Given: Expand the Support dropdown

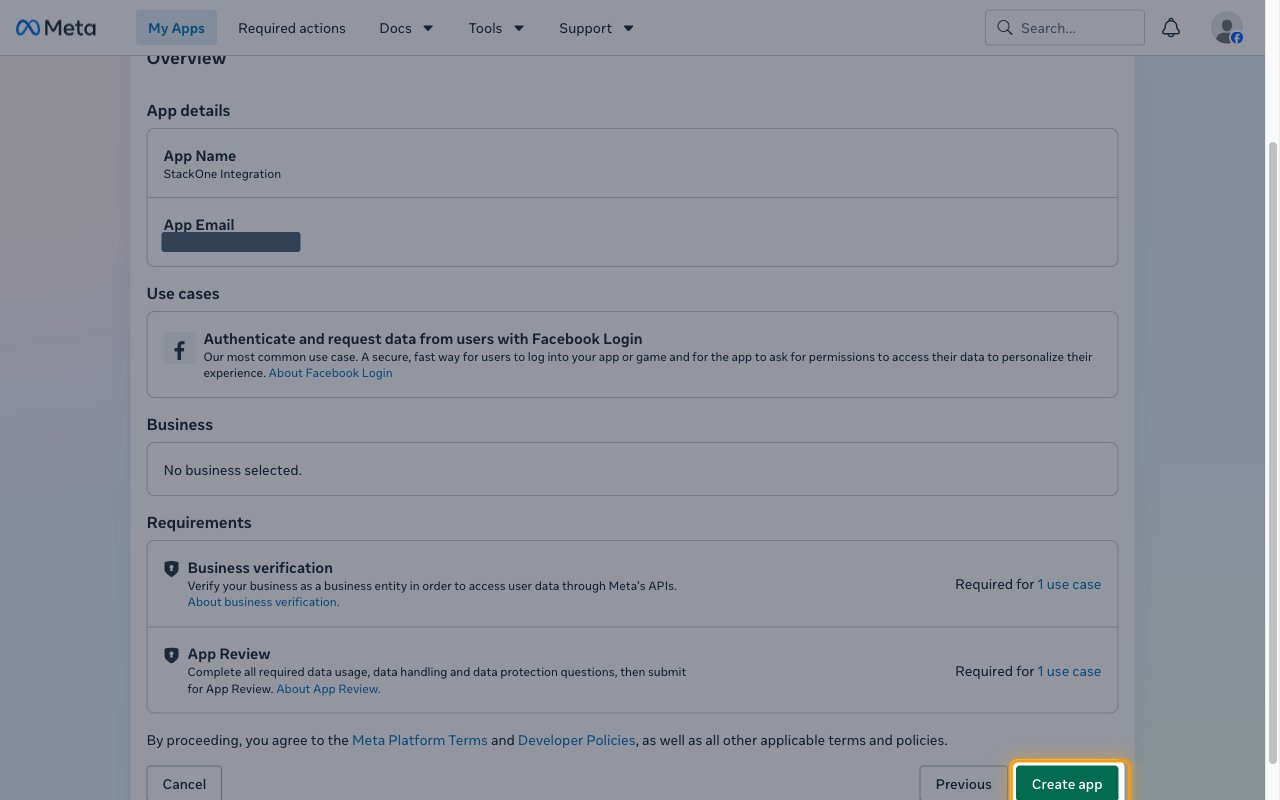Looking at the screenshot, I should [596, 28].
